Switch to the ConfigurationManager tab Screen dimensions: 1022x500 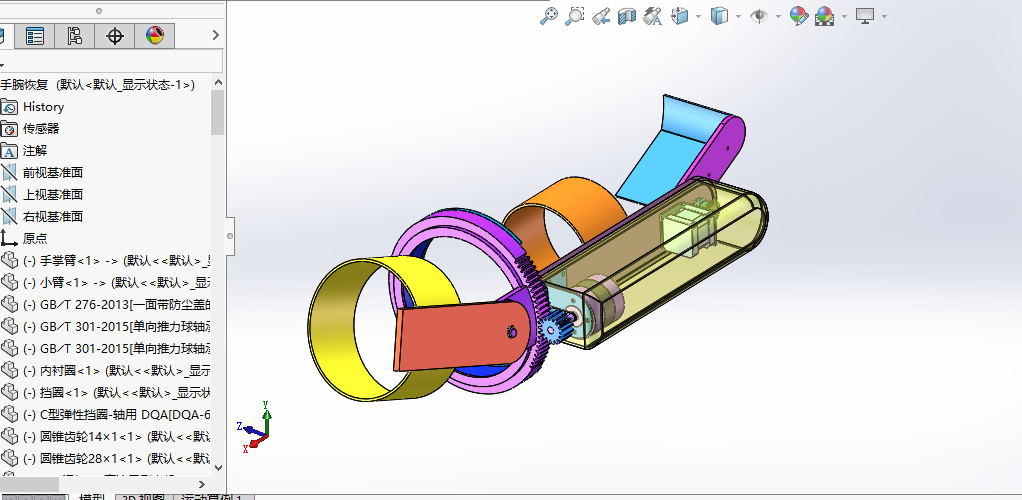pos(75,36)
